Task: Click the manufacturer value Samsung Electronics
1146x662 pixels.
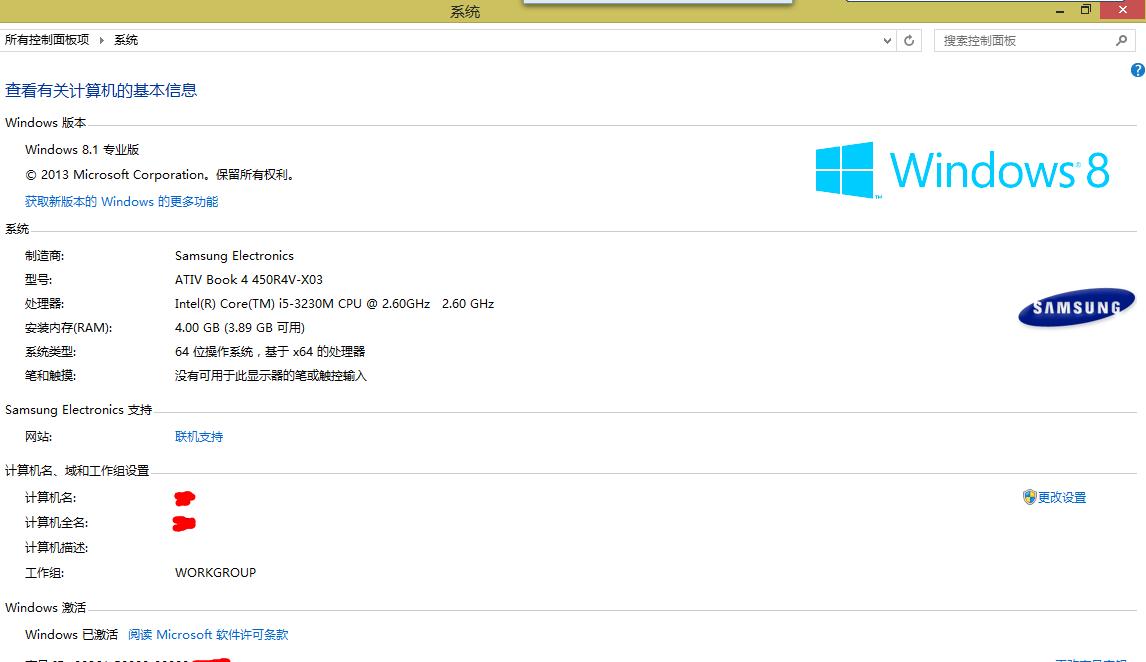Action: (234, 256)
